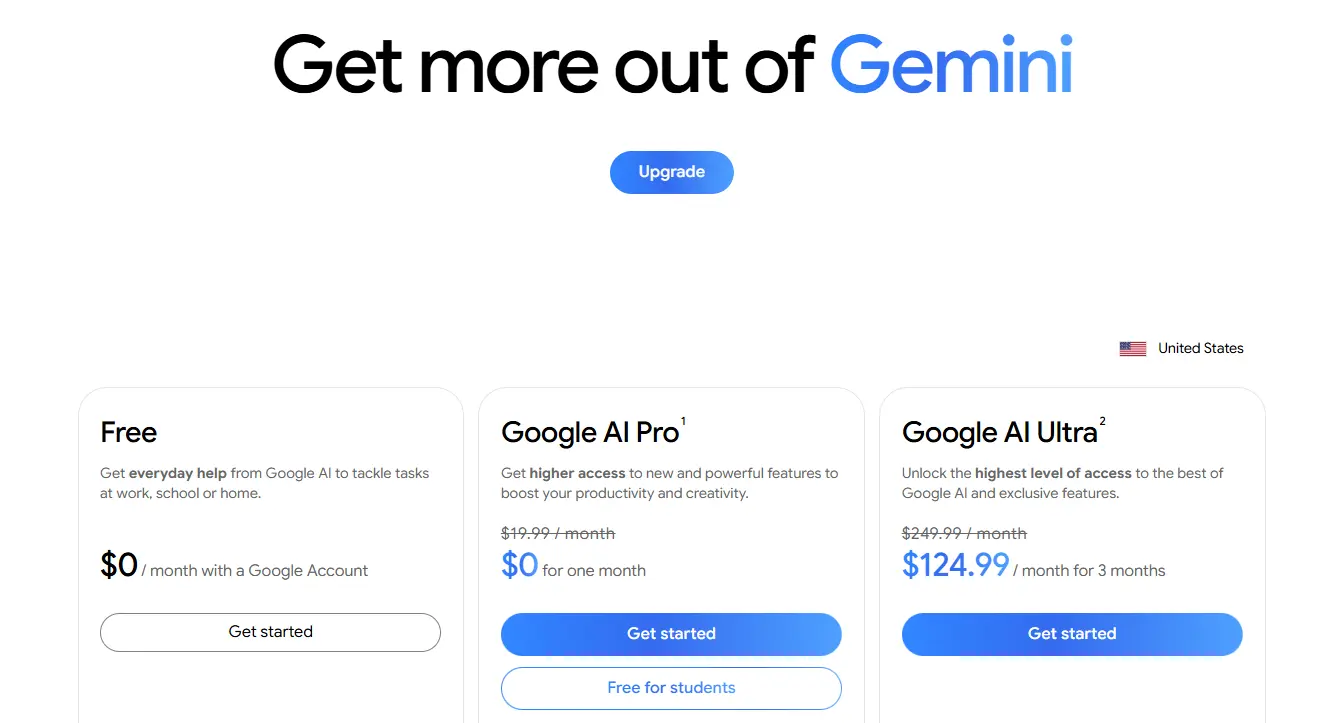Click Free for students under Google AI Pro
The image size is (1342, 723).
tap(671, 688)
